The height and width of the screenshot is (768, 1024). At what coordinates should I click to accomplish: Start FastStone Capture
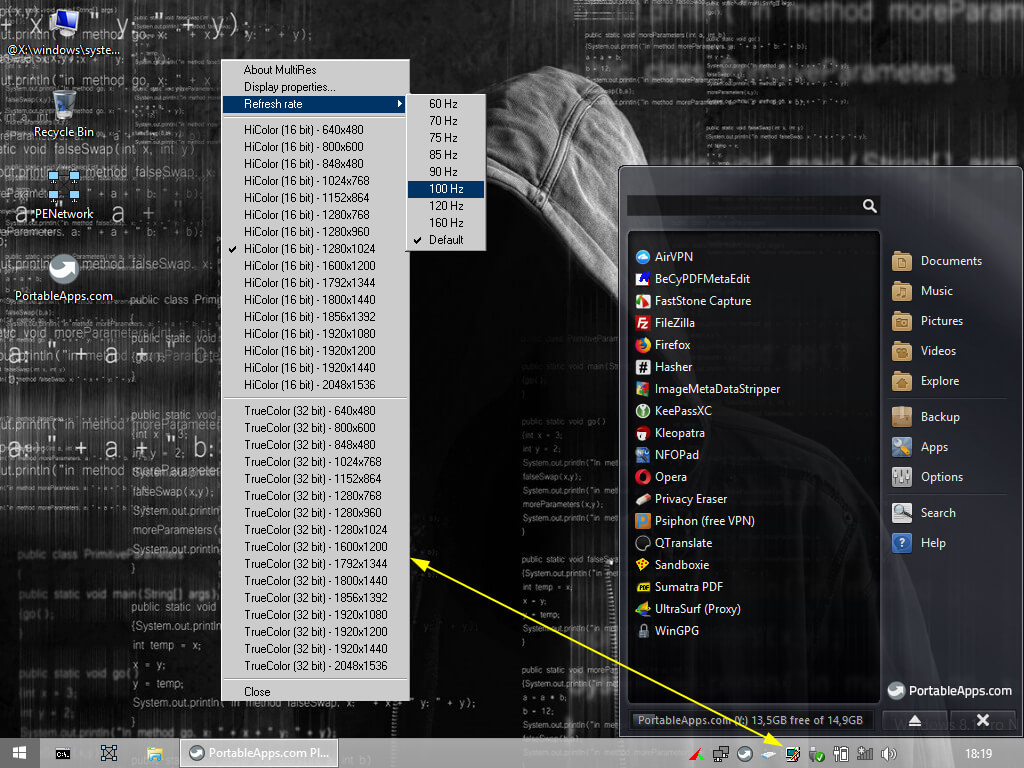[x=693, y=301]
